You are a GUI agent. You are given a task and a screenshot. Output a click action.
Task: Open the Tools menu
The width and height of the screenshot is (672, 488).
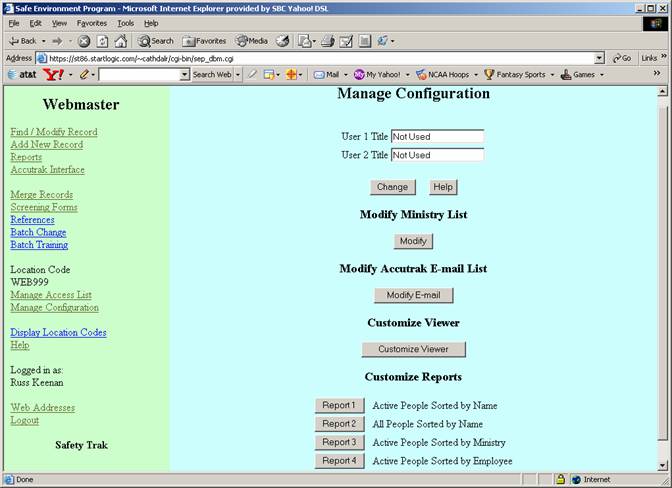[x=125, y=22]
